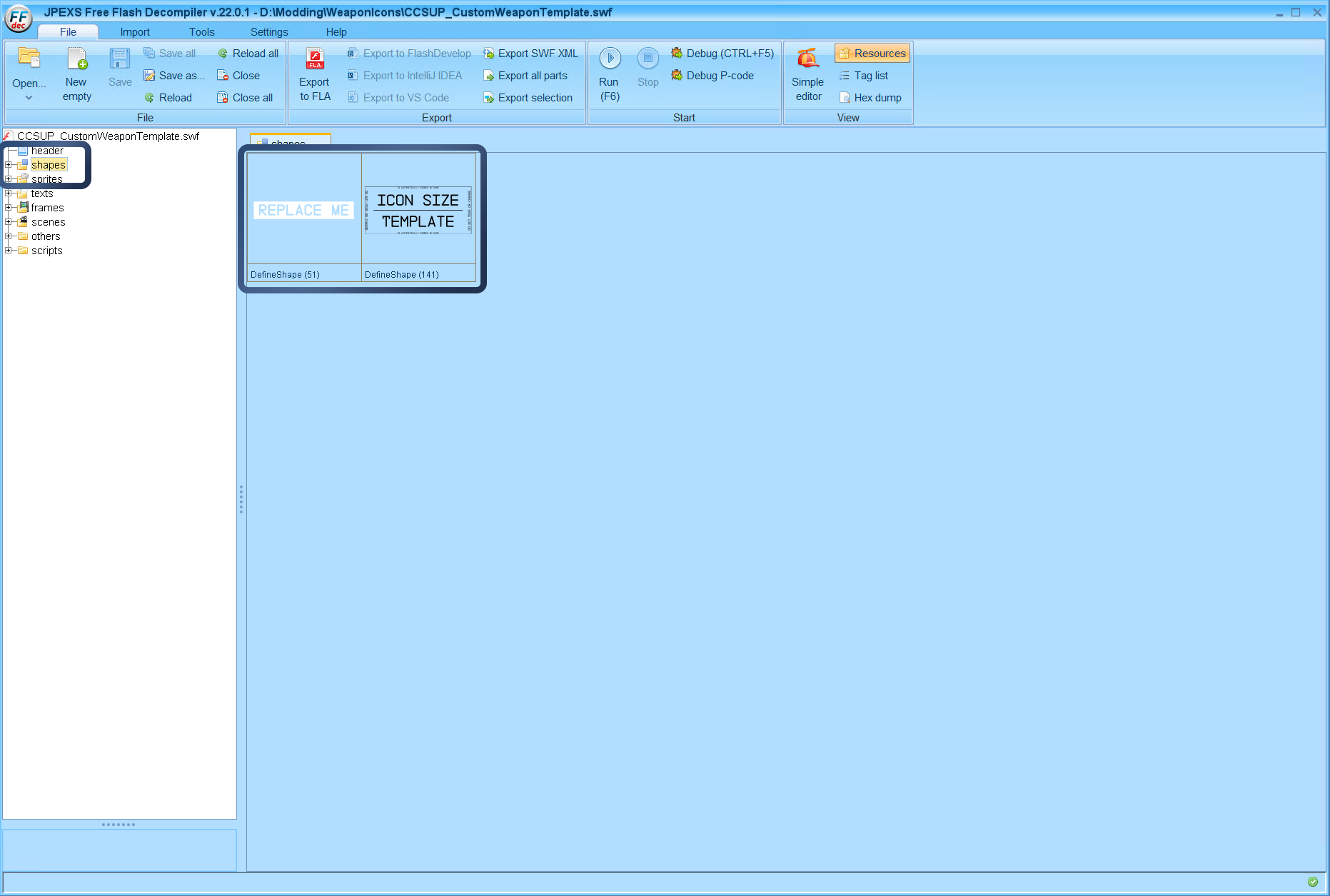Toggle the Resources view
This screenshot has height=896, width=1330.
[872, 53]
